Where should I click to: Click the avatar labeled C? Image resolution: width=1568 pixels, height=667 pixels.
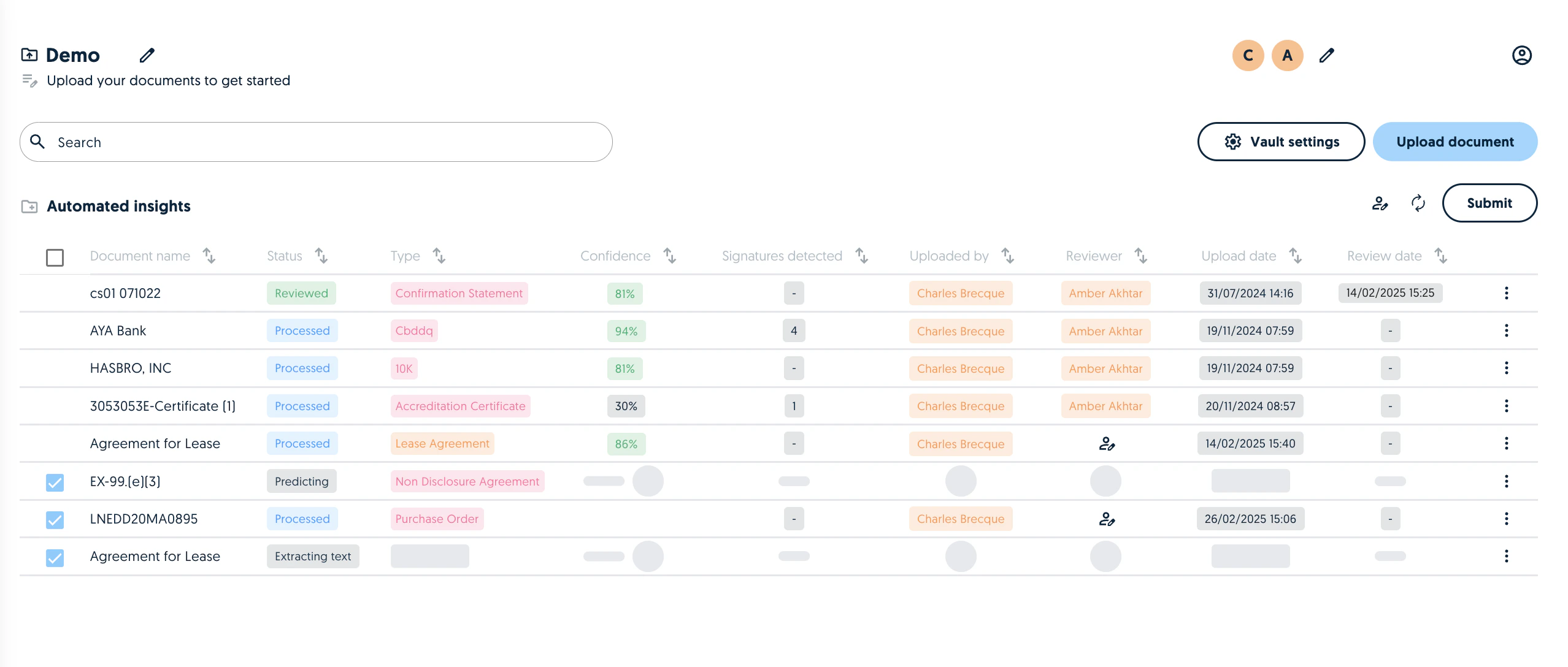click(1248, 55)
